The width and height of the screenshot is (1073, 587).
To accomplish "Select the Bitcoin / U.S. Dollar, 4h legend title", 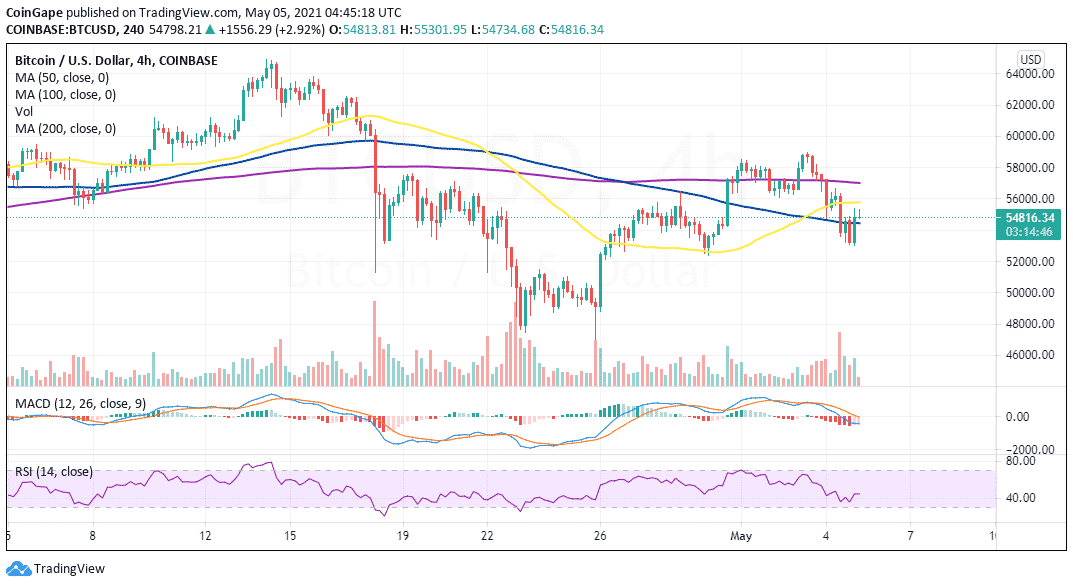I will coord(116,60).
